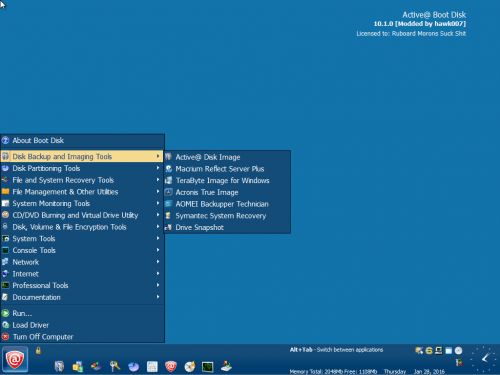The image size is (500, 375).
Task: Click the '10.1.0 [Modded by hawk007]' text
Action: 420,24
